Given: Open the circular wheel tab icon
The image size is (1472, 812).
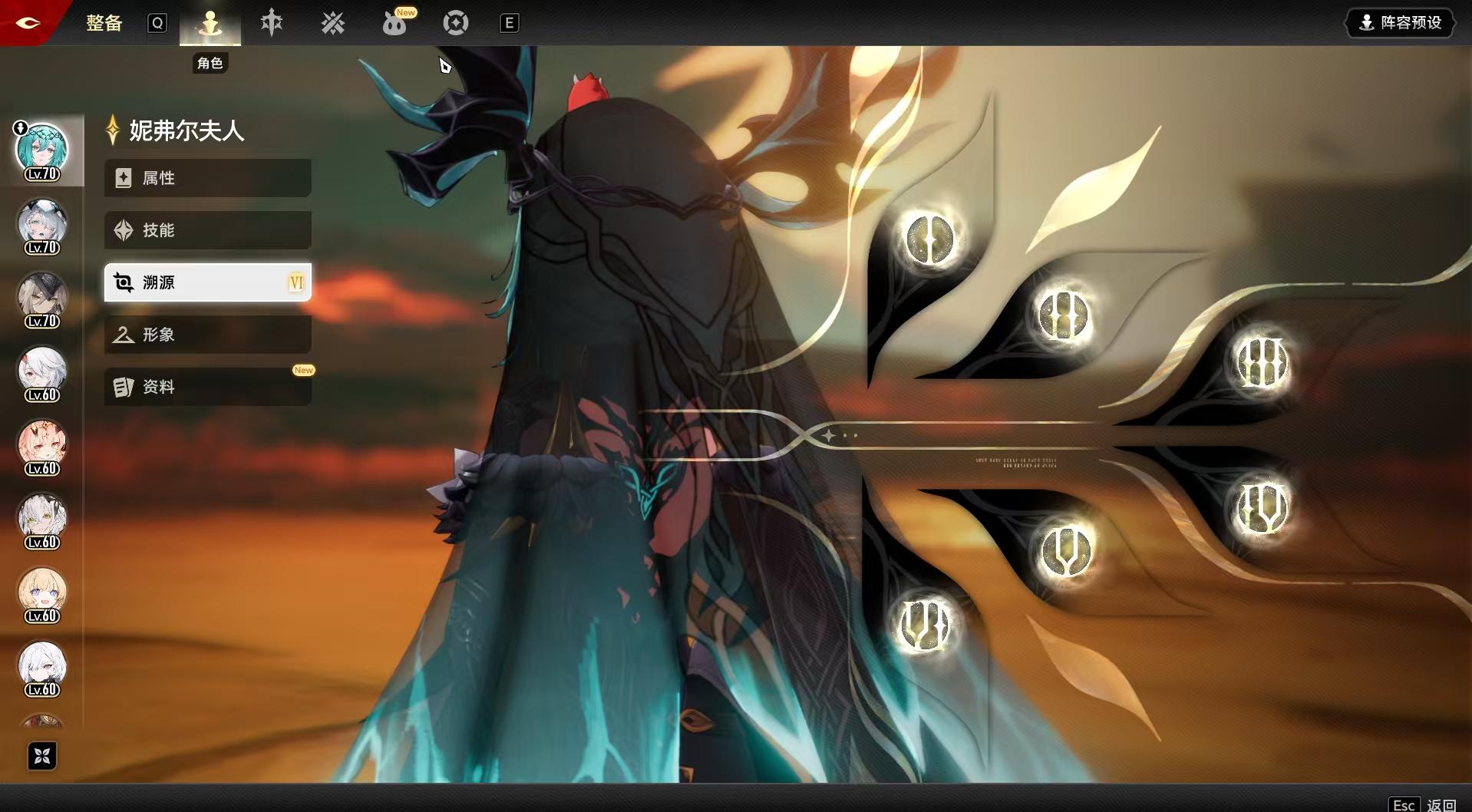Looking at the screenshot, I should [455, 23].
